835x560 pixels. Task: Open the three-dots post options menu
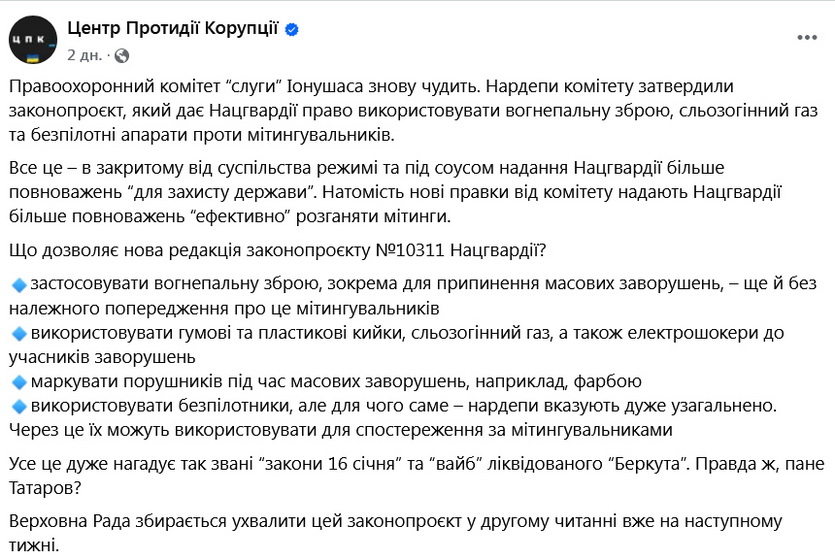coord(806,38)
